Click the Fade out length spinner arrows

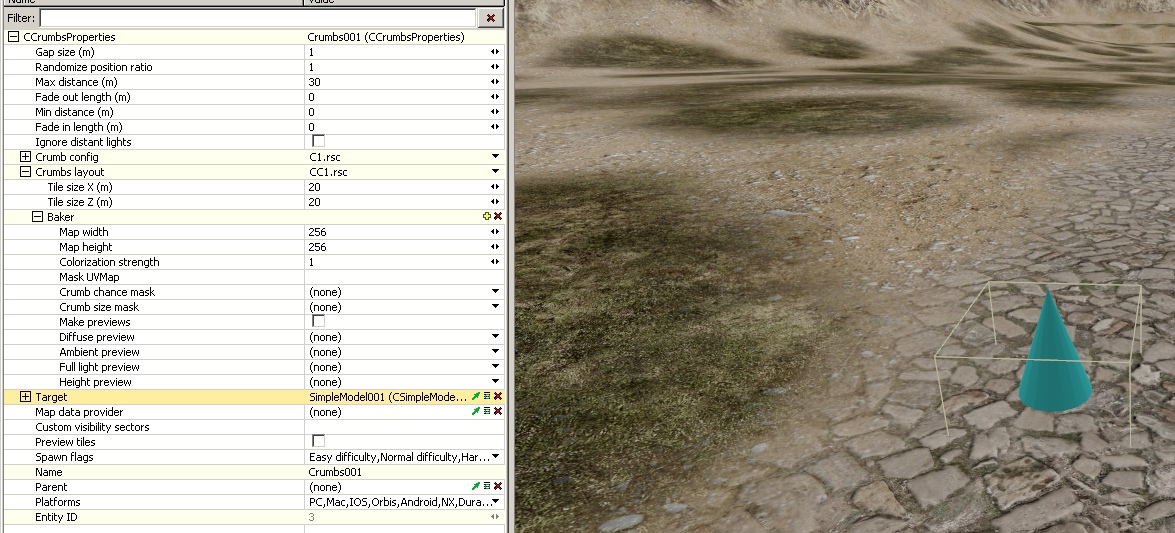pos(495,97)
